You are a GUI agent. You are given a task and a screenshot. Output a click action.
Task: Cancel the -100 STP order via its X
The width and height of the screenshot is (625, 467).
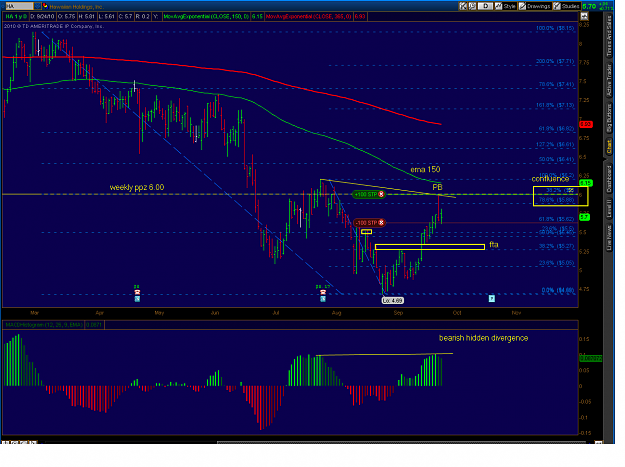[381, 223]
